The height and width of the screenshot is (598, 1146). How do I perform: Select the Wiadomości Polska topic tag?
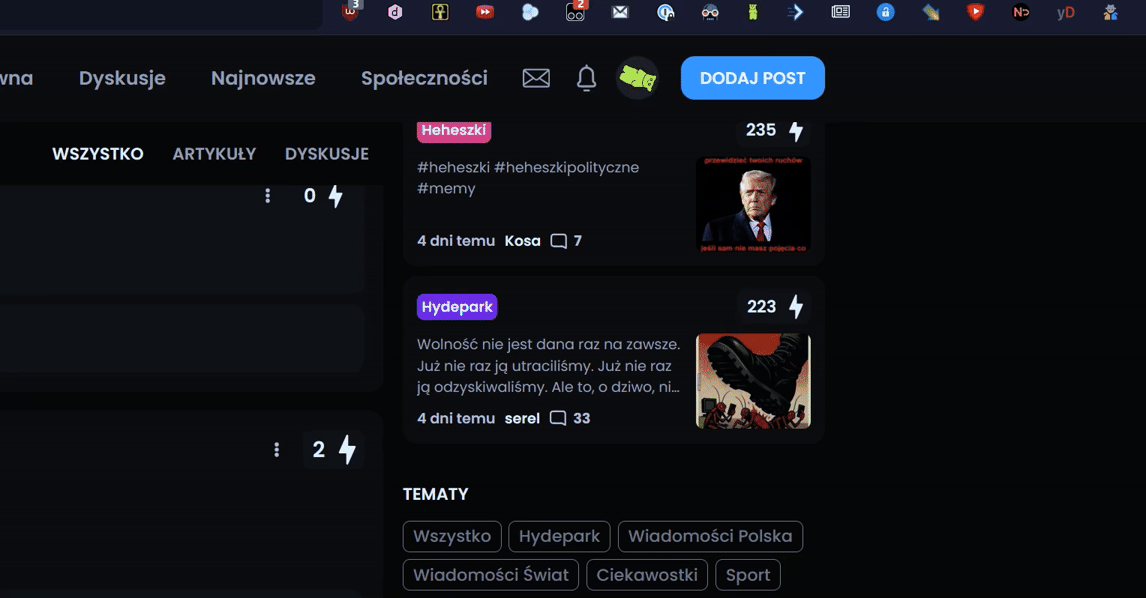point(710,537)
